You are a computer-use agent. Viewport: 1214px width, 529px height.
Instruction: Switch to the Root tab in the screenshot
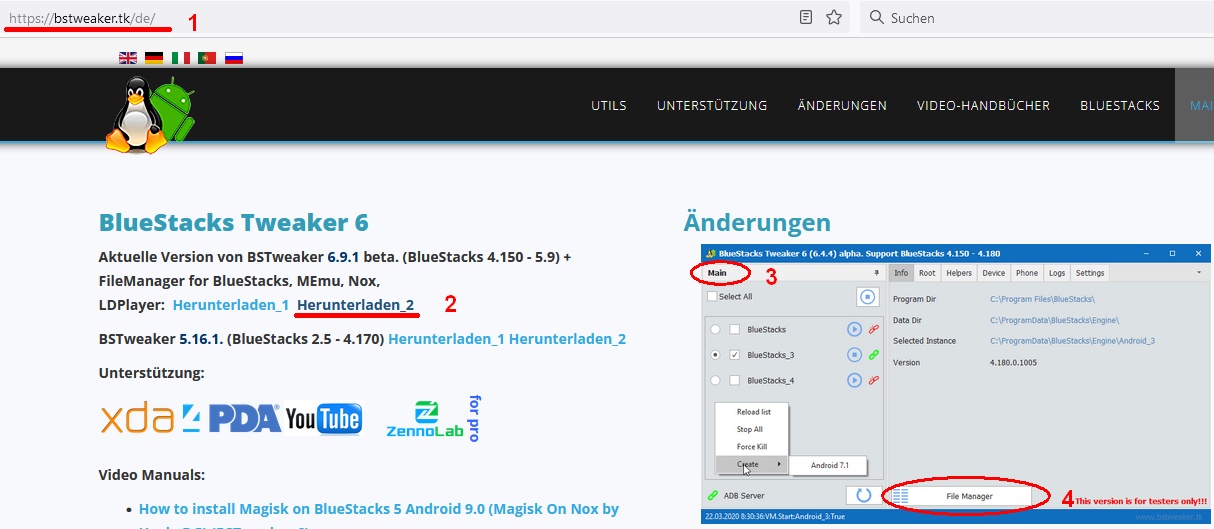(x=927, y=272)
